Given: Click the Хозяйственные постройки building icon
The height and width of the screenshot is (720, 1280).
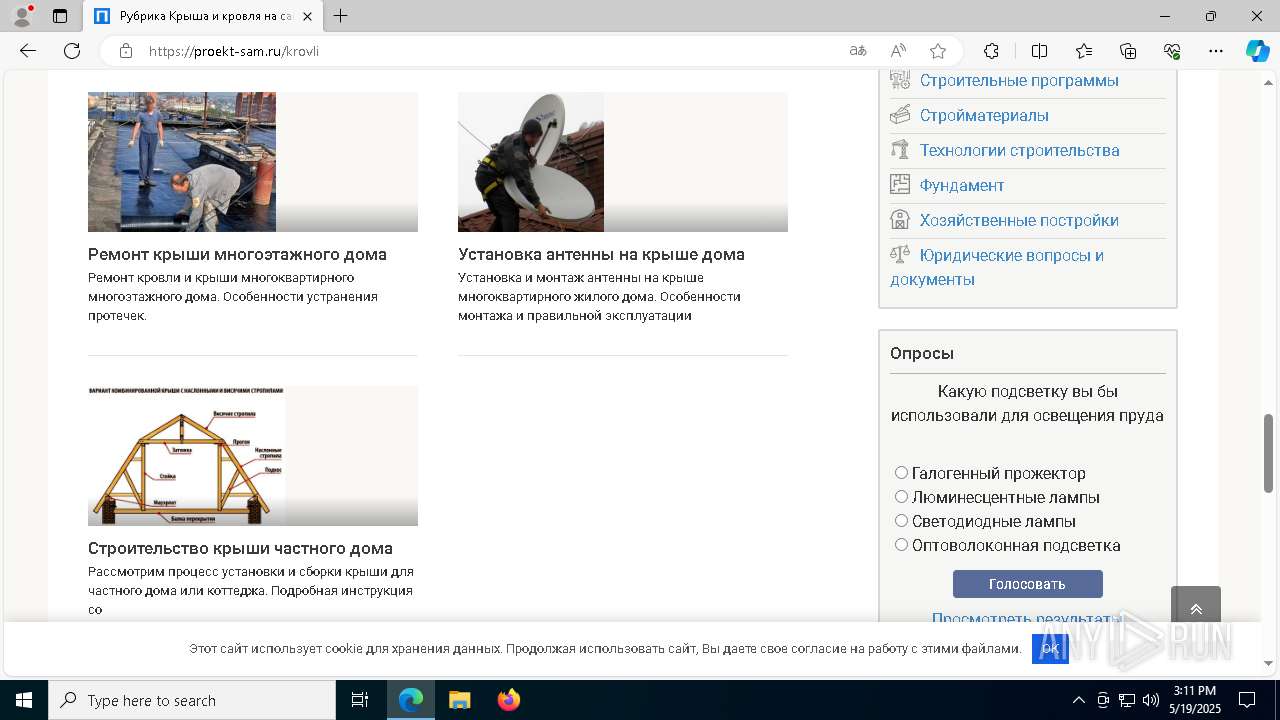Looking at the screenshot, I should 900,219.
